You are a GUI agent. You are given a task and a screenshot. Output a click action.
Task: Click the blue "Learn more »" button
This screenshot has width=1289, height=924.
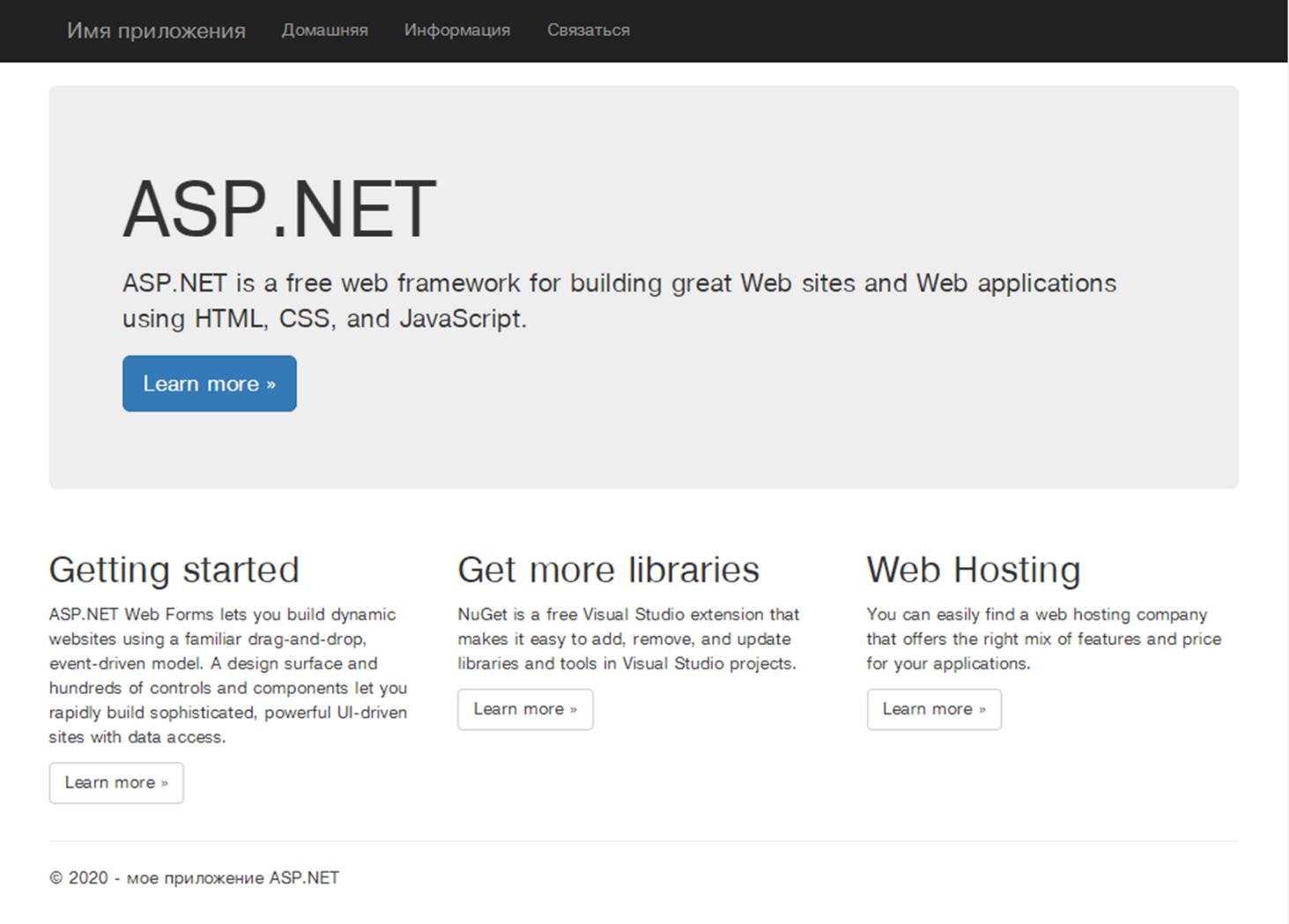pos(210,383)
